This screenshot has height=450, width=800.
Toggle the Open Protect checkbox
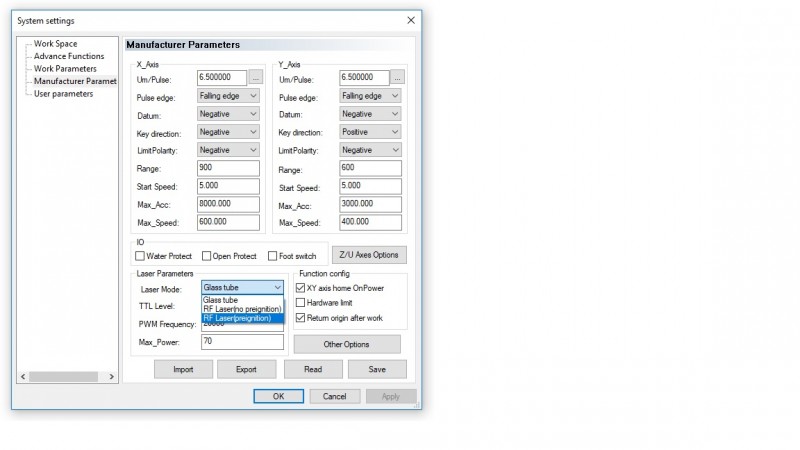click(207, 256)
